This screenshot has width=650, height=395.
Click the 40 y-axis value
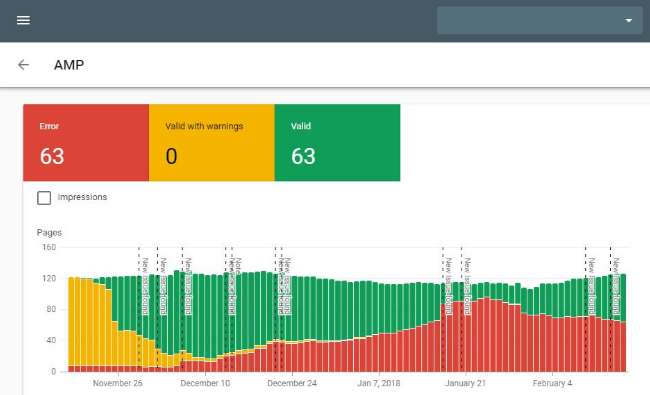coord(51,340)
